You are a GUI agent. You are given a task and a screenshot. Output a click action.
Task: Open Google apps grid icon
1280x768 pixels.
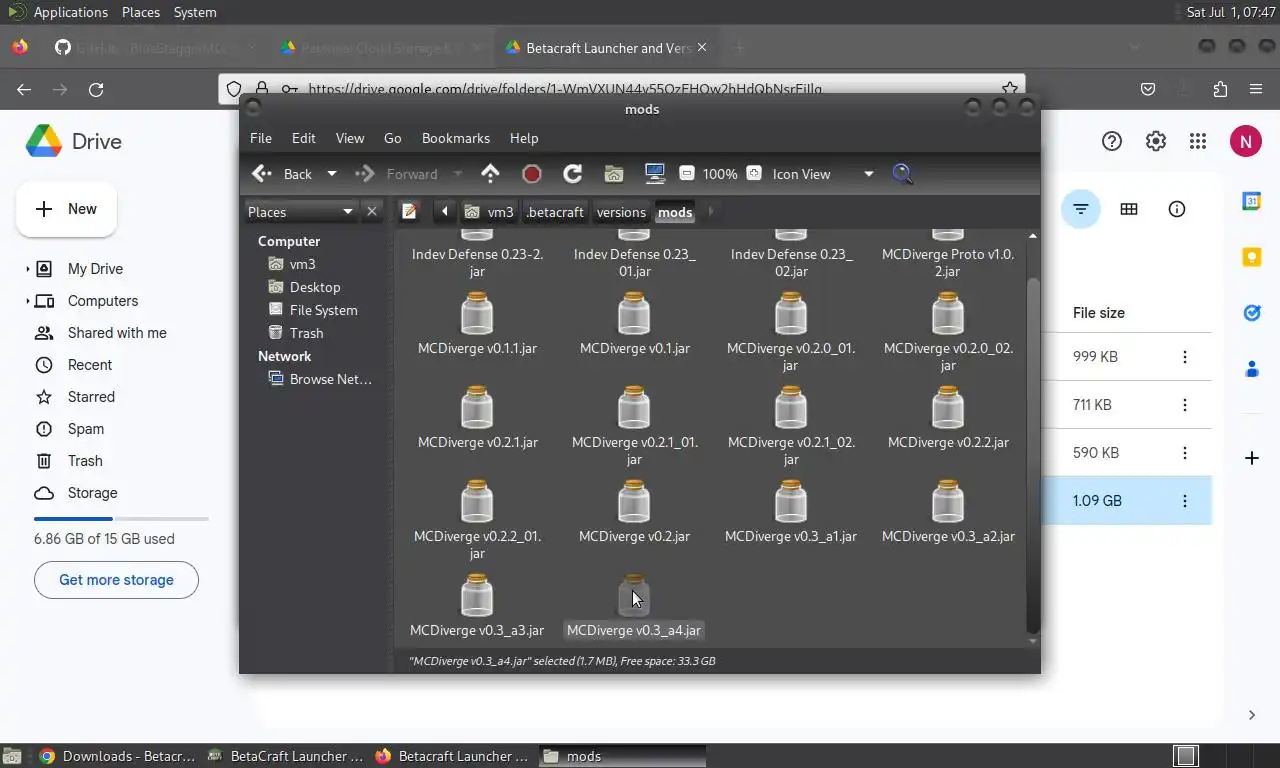coord(1198,141)
